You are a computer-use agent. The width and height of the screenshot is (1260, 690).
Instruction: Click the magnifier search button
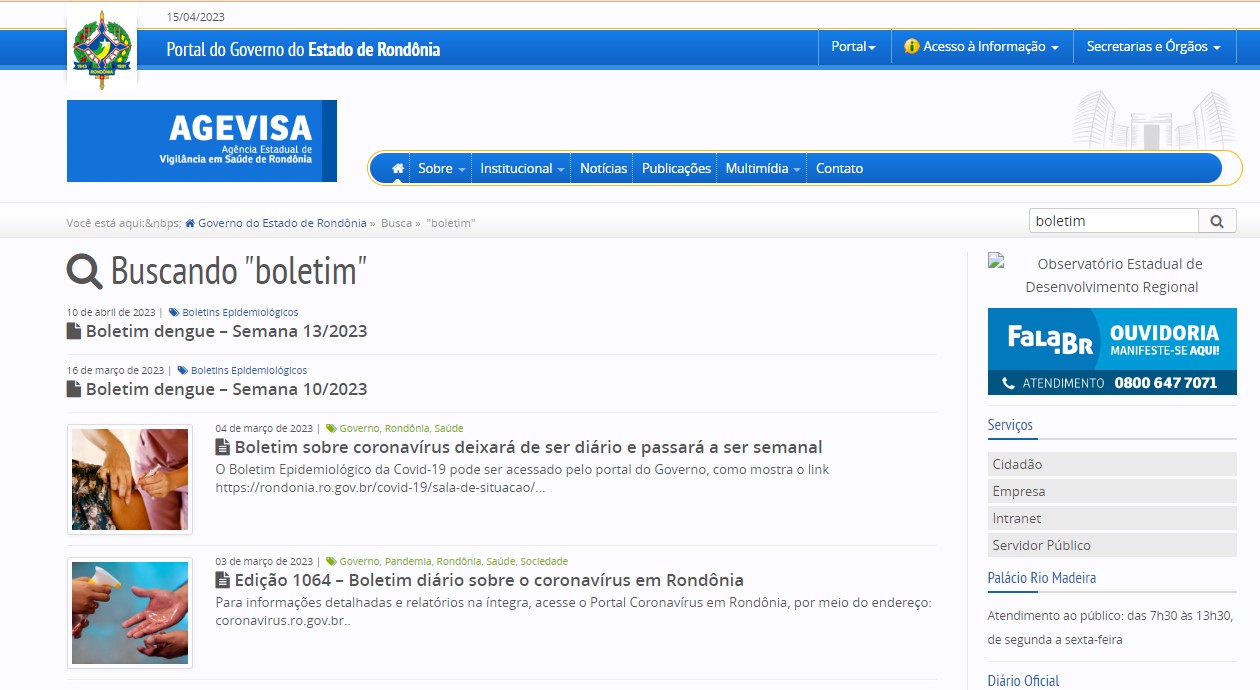pyautogui.click(x=1217, y=221)
